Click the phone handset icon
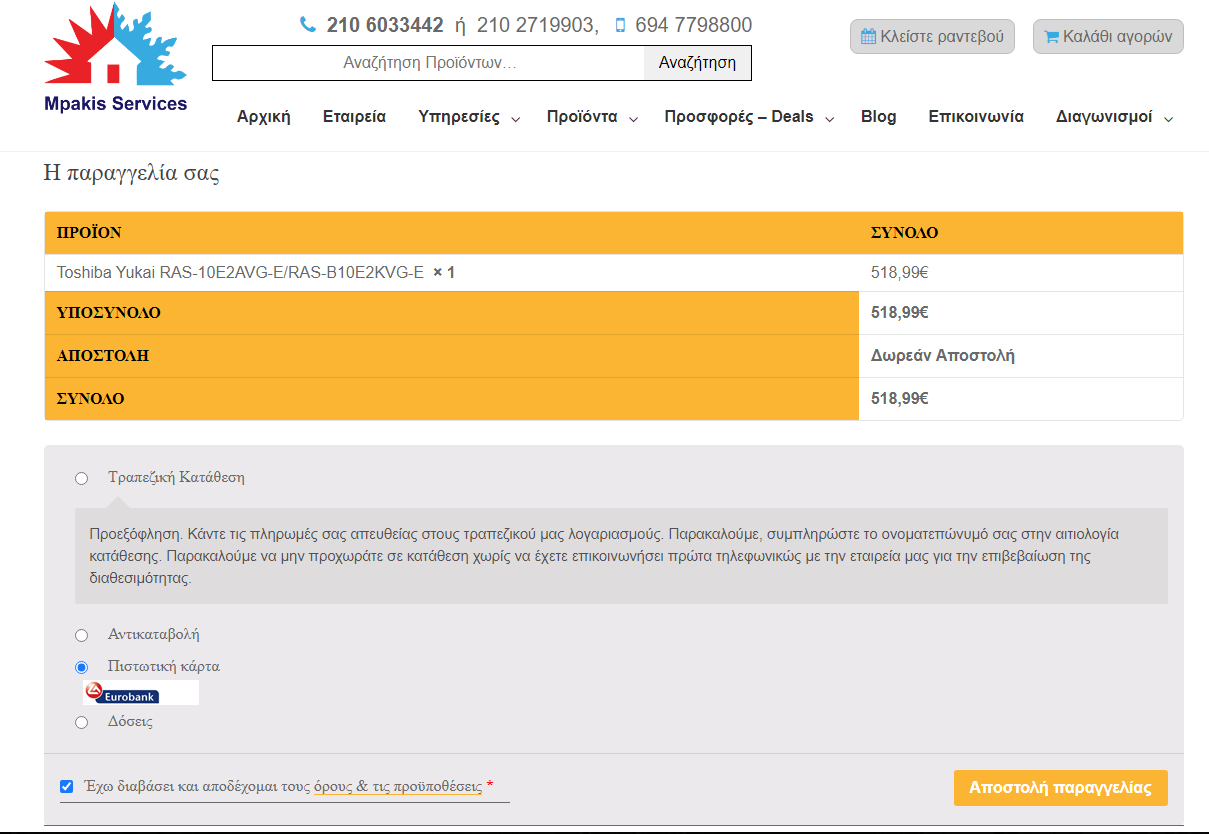 point(308,25)
